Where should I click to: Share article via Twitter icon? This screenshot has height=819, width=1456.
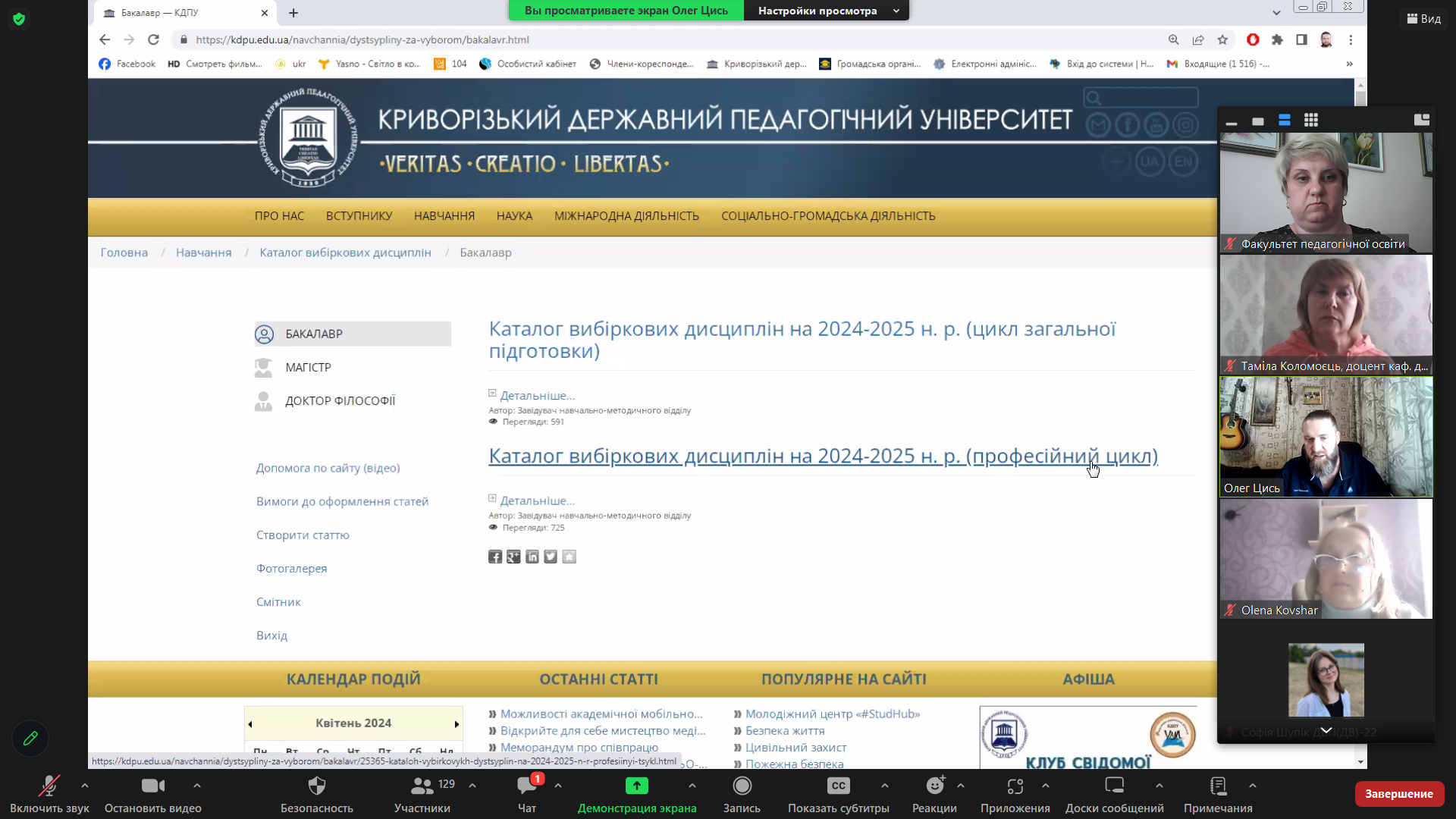click(551, 557)
